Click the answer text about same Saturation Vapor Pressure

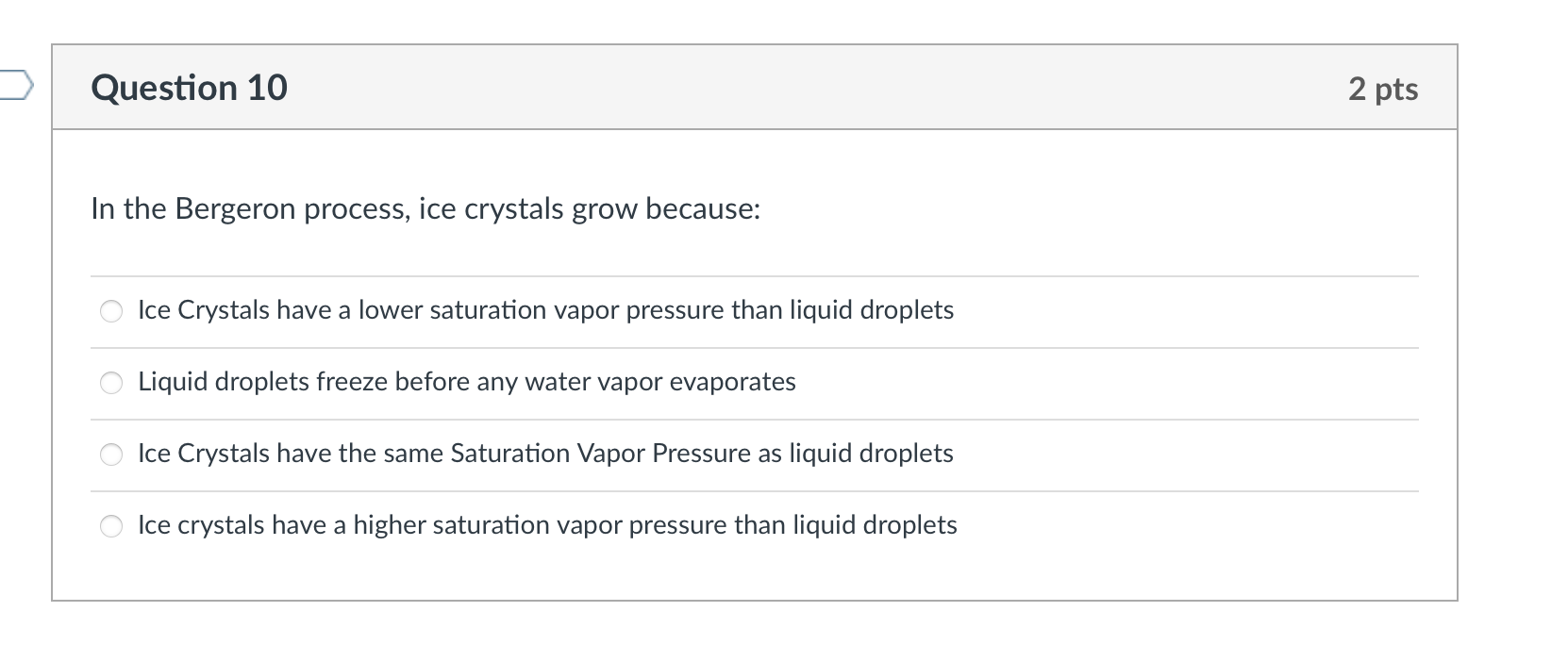[545, 454]
